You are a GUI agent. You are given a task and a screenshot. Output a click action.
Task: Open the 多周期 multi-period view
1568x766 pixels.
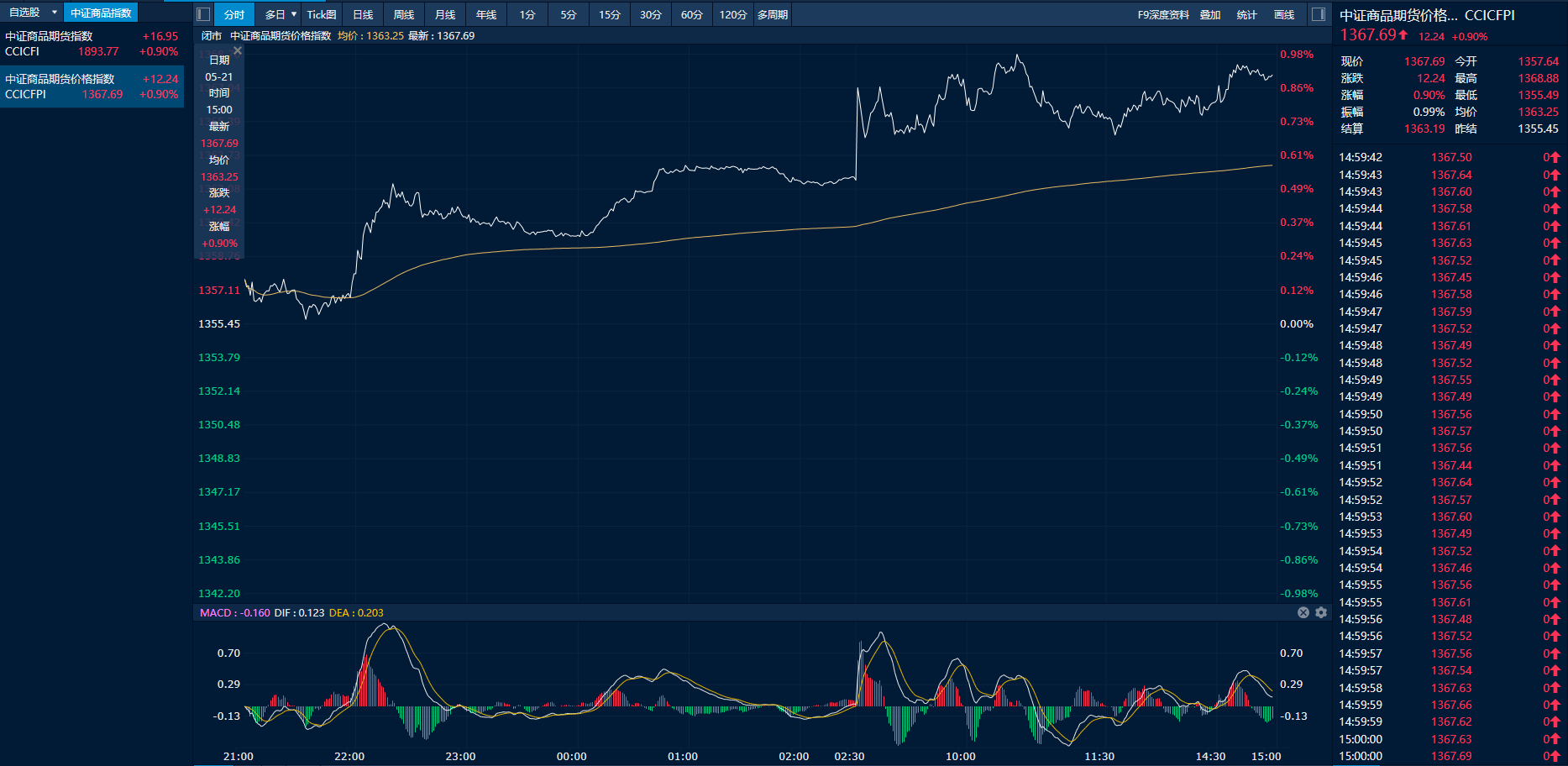click(772, 14)
